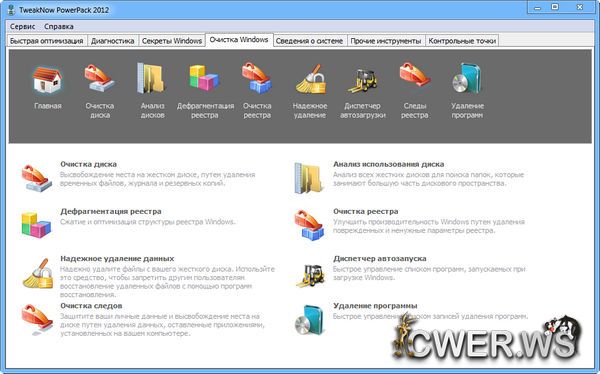600x374 pixels.
Task: Open the Надежное удаление данных heading link
Action: pos(117,258)
